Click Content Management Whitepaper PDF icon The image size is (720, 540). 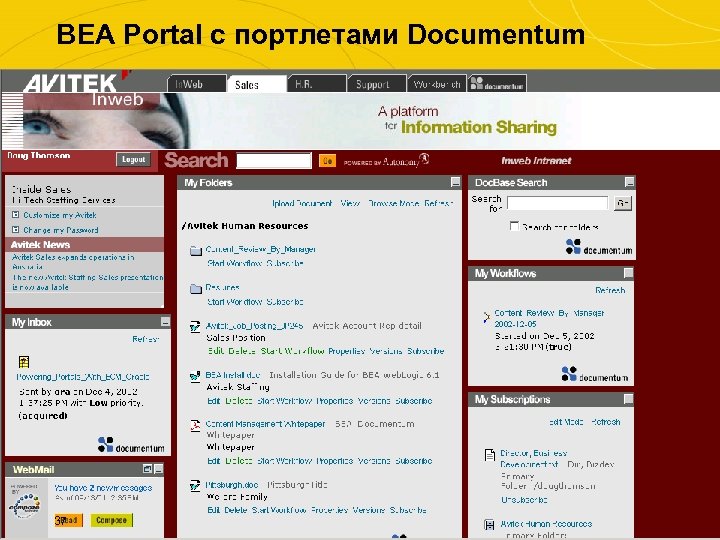click(x=195, y=425)
